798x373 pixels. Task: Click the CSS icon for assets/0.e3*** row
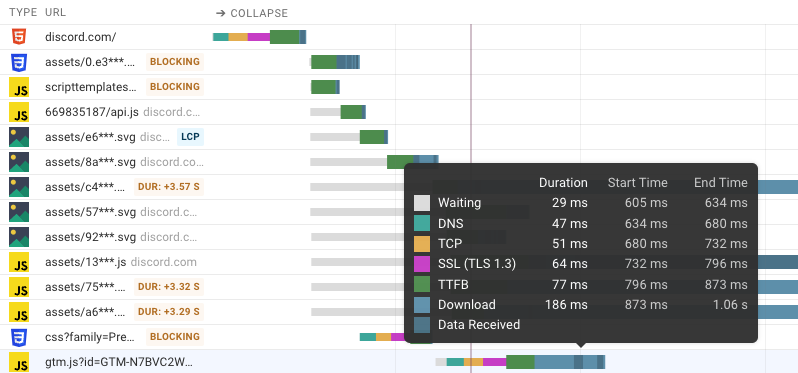click(x=19, y=62)
